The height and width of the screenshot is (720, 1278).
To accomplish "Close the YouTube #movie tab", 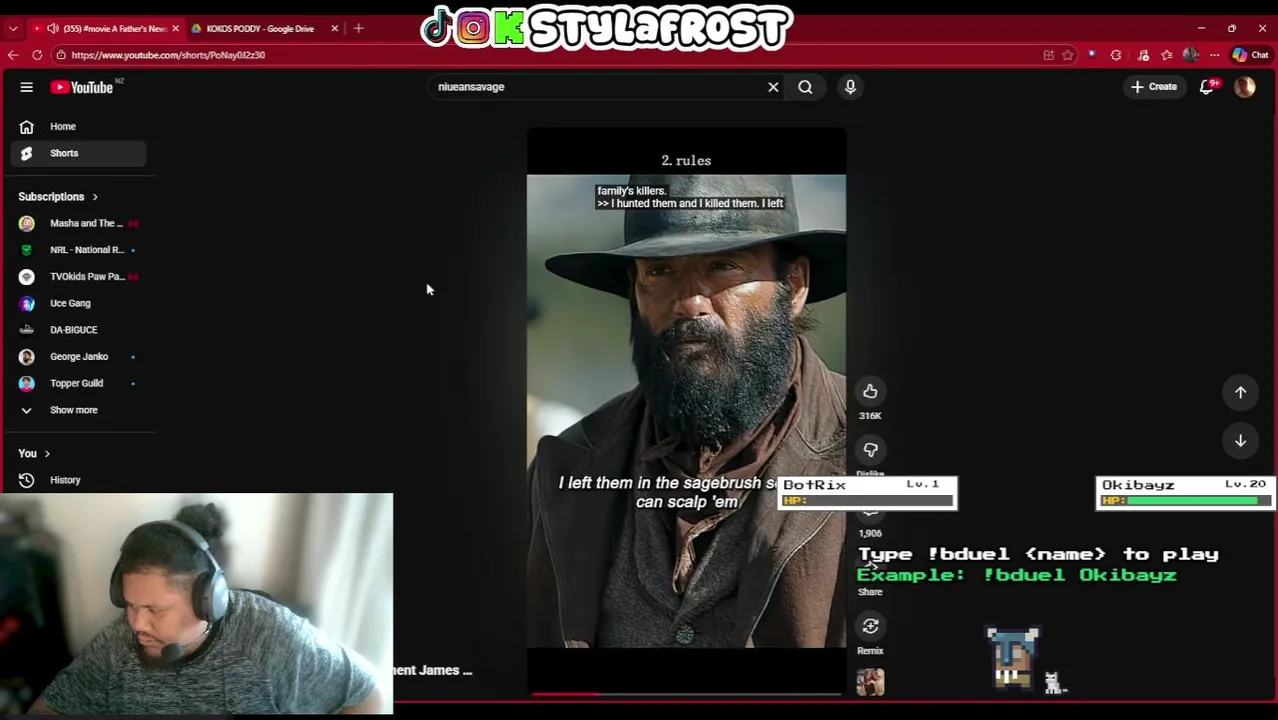I will pos(175,28).
